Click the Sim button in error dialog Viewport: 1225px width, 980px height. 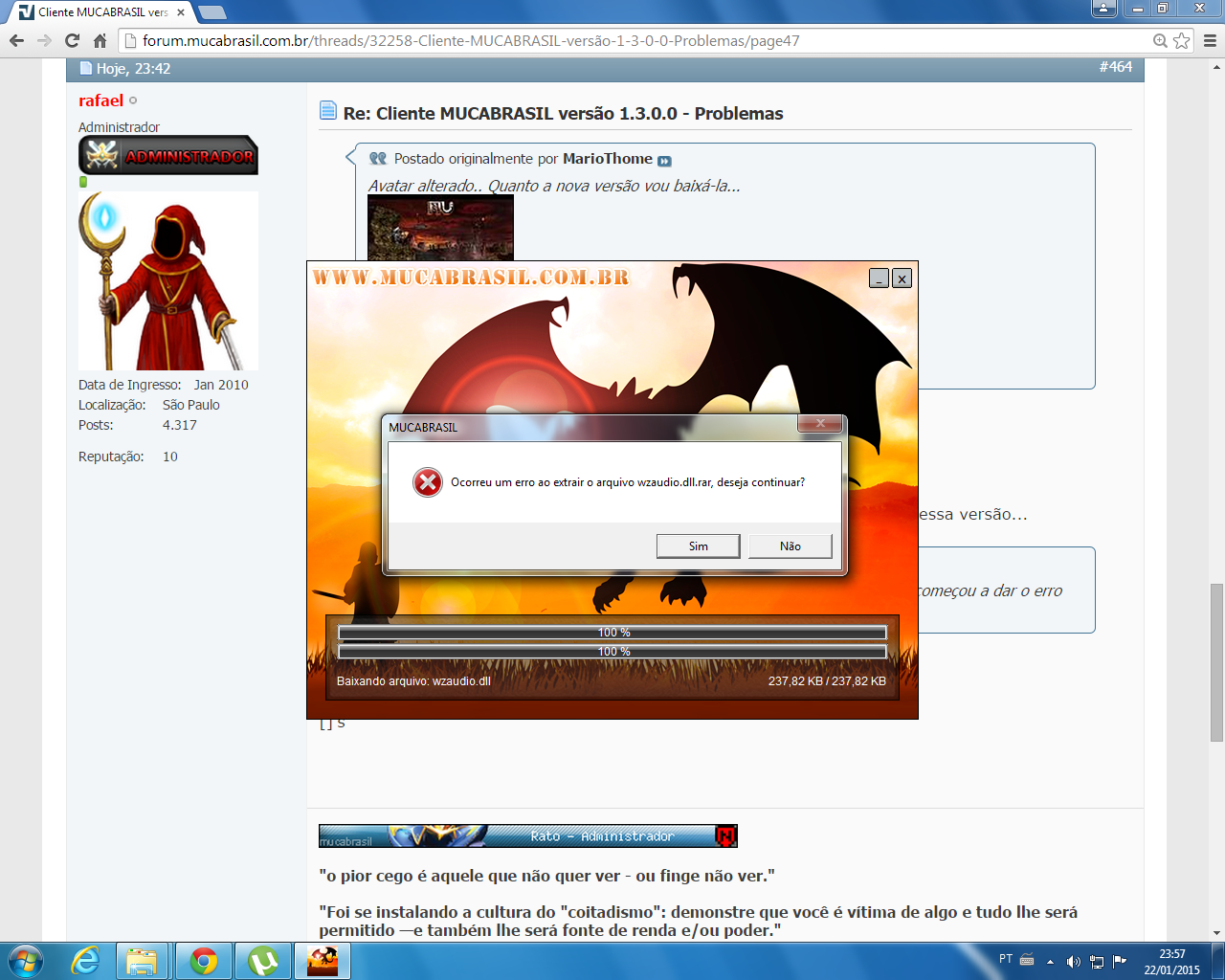(x=698, y=546)
